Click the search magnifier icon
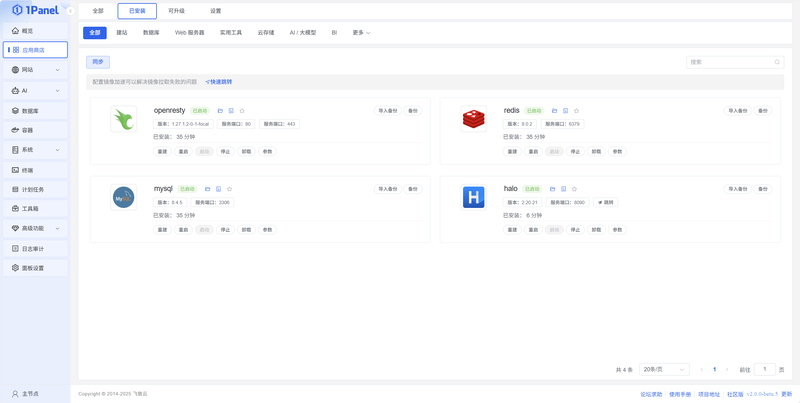Image resolution: width=800 pixels, height=403 pixels. click(x=777, y=62)
